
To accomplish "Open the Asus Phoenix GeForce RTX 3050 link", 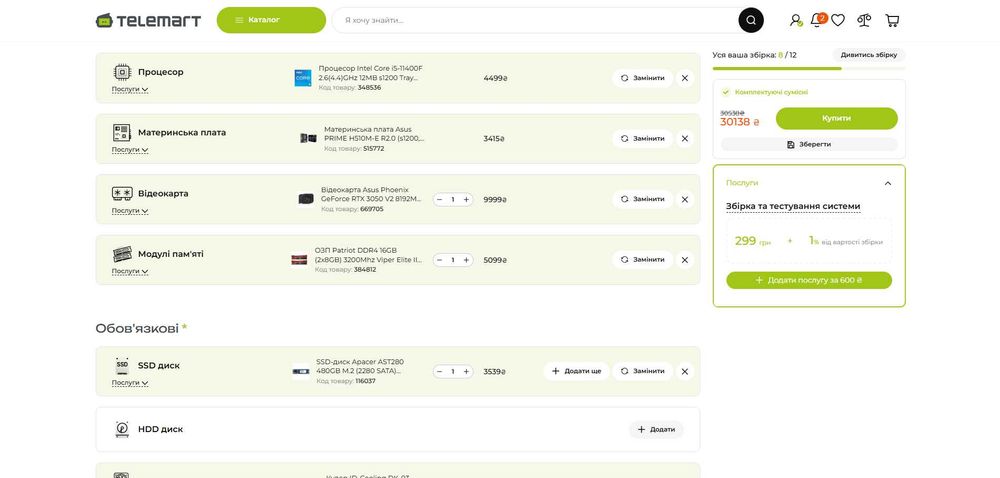I will coord(371,194).
